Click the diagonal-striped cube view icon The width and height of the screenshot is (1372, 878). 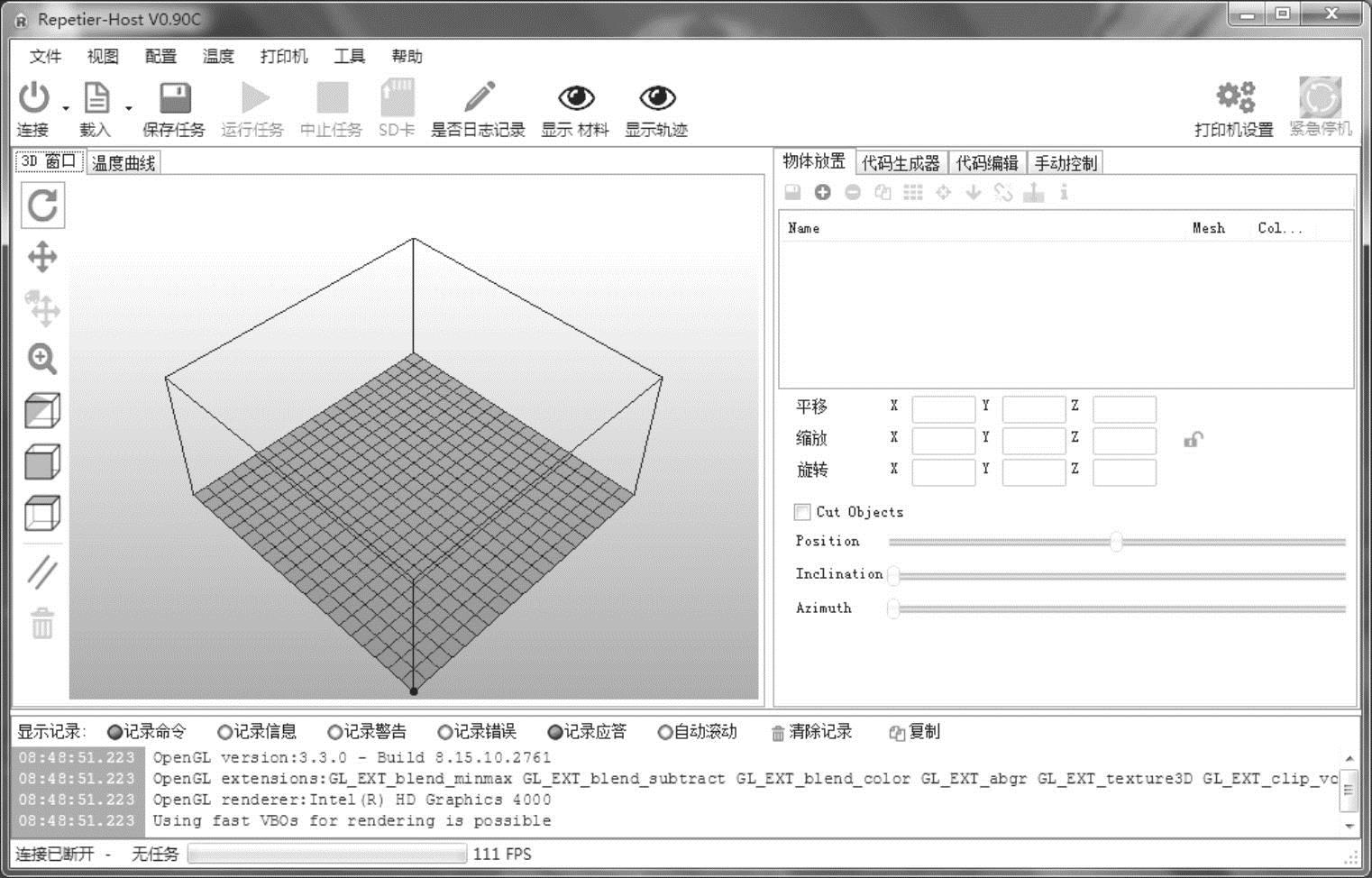[x=42, y=411]
